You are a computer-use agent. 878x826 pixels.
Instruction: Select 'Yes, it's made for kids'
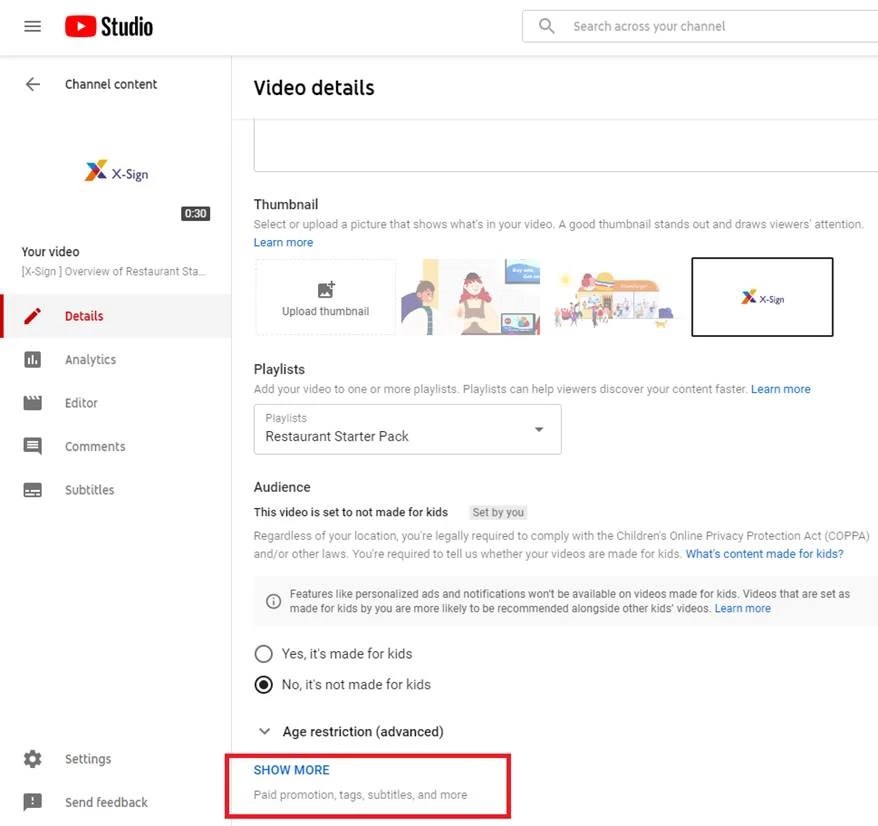[x=263, y=653]
